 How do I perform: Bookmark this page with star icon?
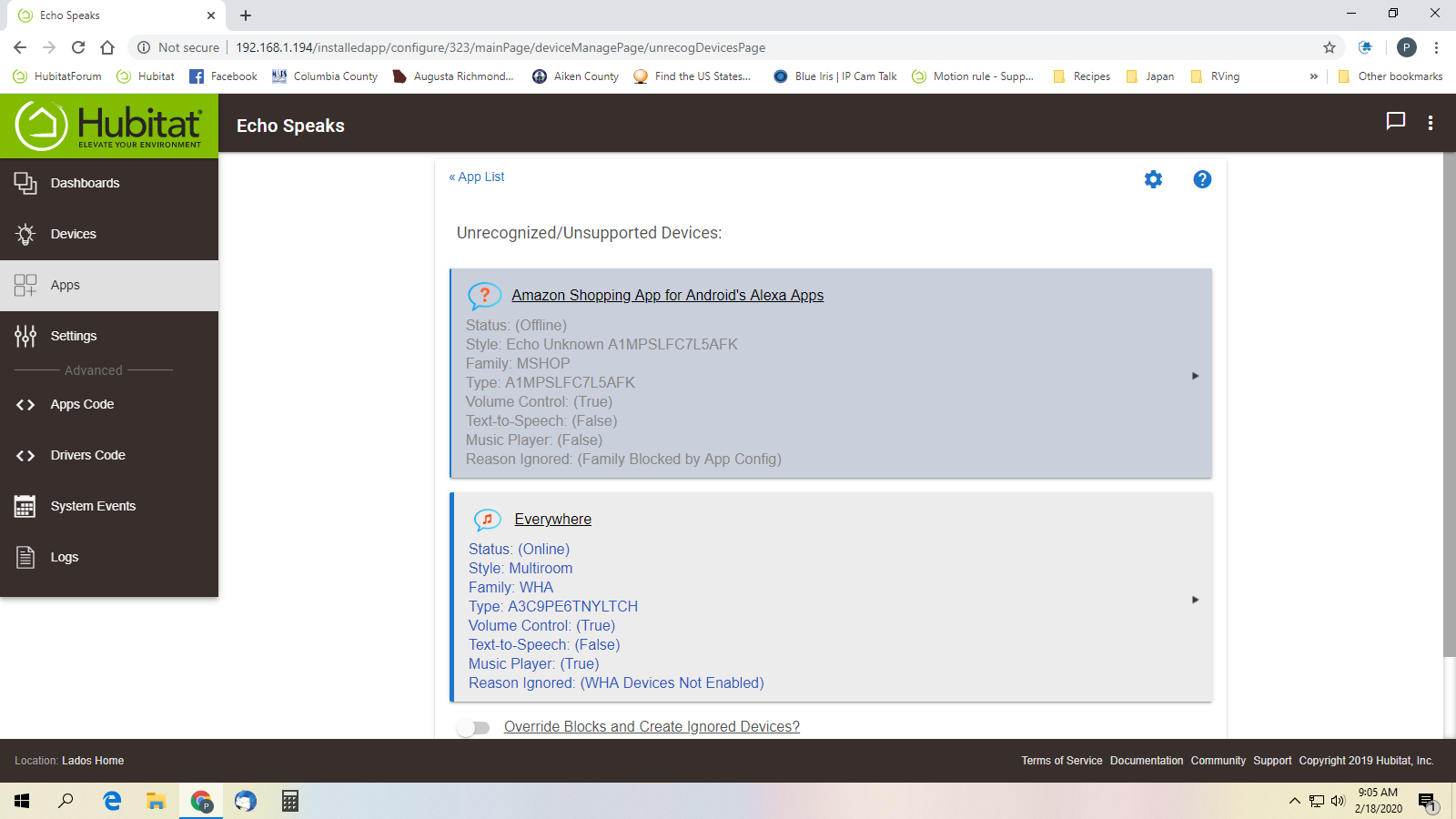1330,47
